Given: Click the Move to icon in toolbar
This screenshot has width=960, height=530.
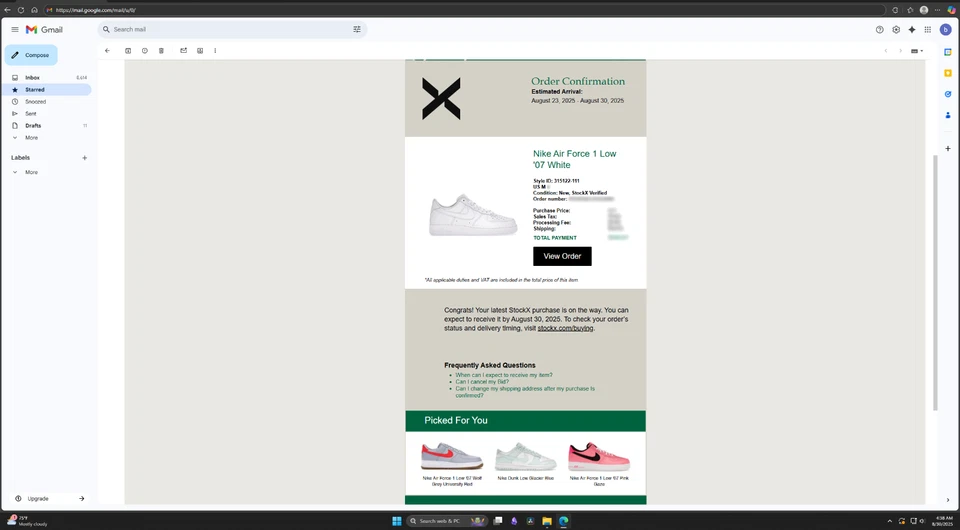Looking at the screenshot, I should (x=200, y=51).
